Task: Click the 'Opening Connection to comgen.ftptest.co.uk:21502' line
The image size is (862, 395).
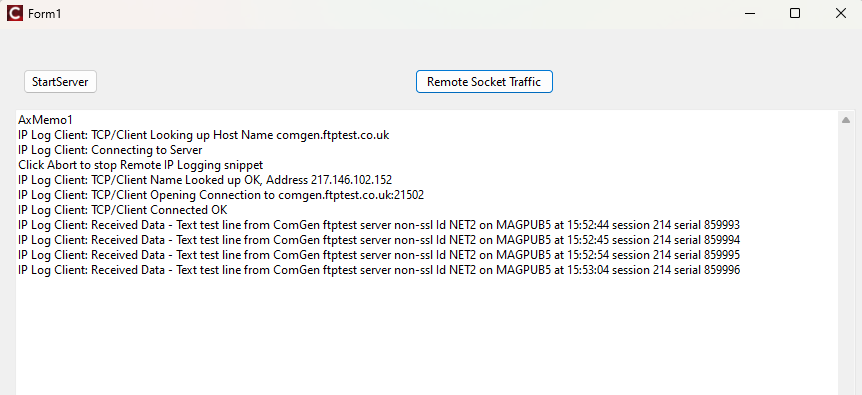Action: [221, 195]
